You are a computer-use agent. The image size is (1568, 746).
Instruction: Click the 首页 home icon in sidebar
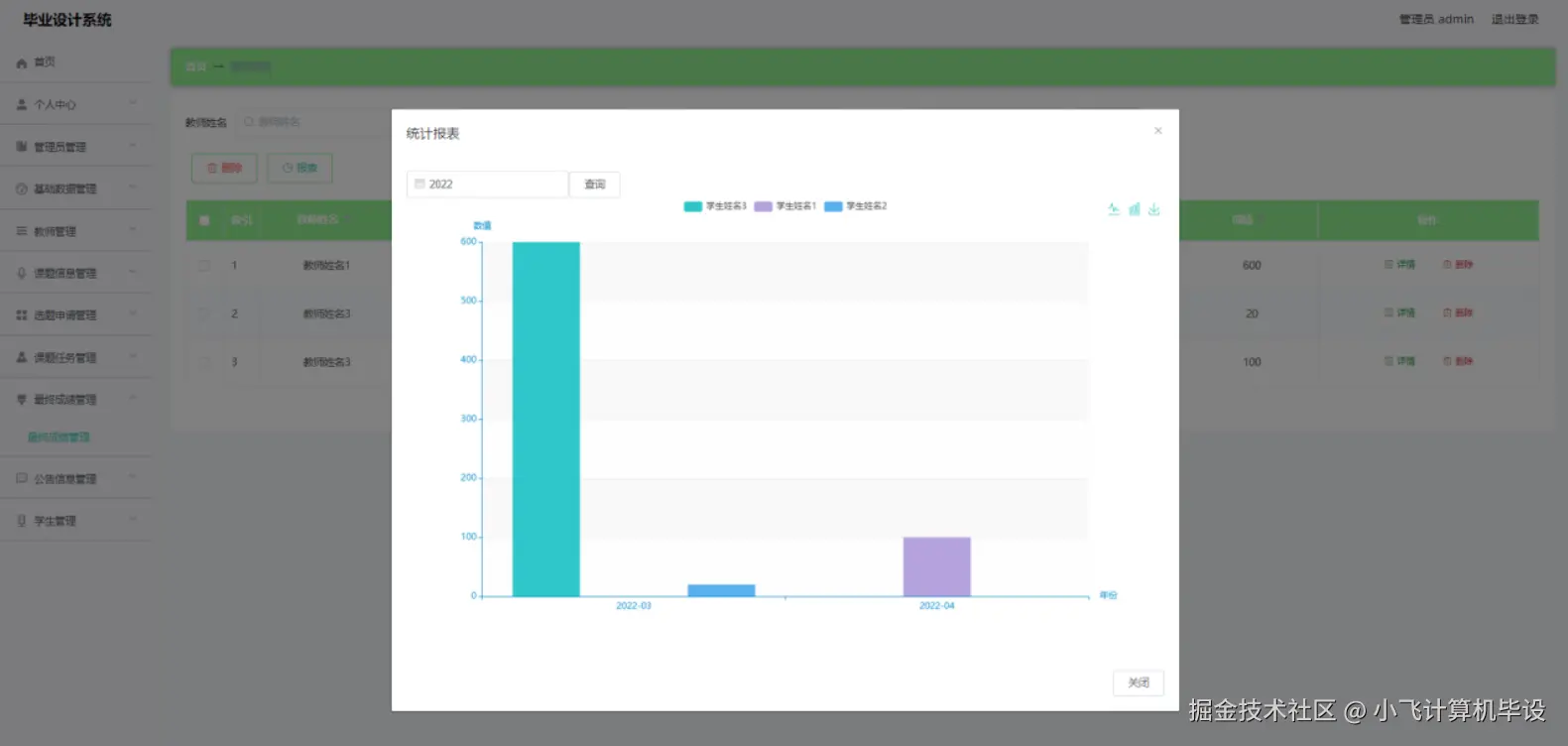[x=22, y=62]
